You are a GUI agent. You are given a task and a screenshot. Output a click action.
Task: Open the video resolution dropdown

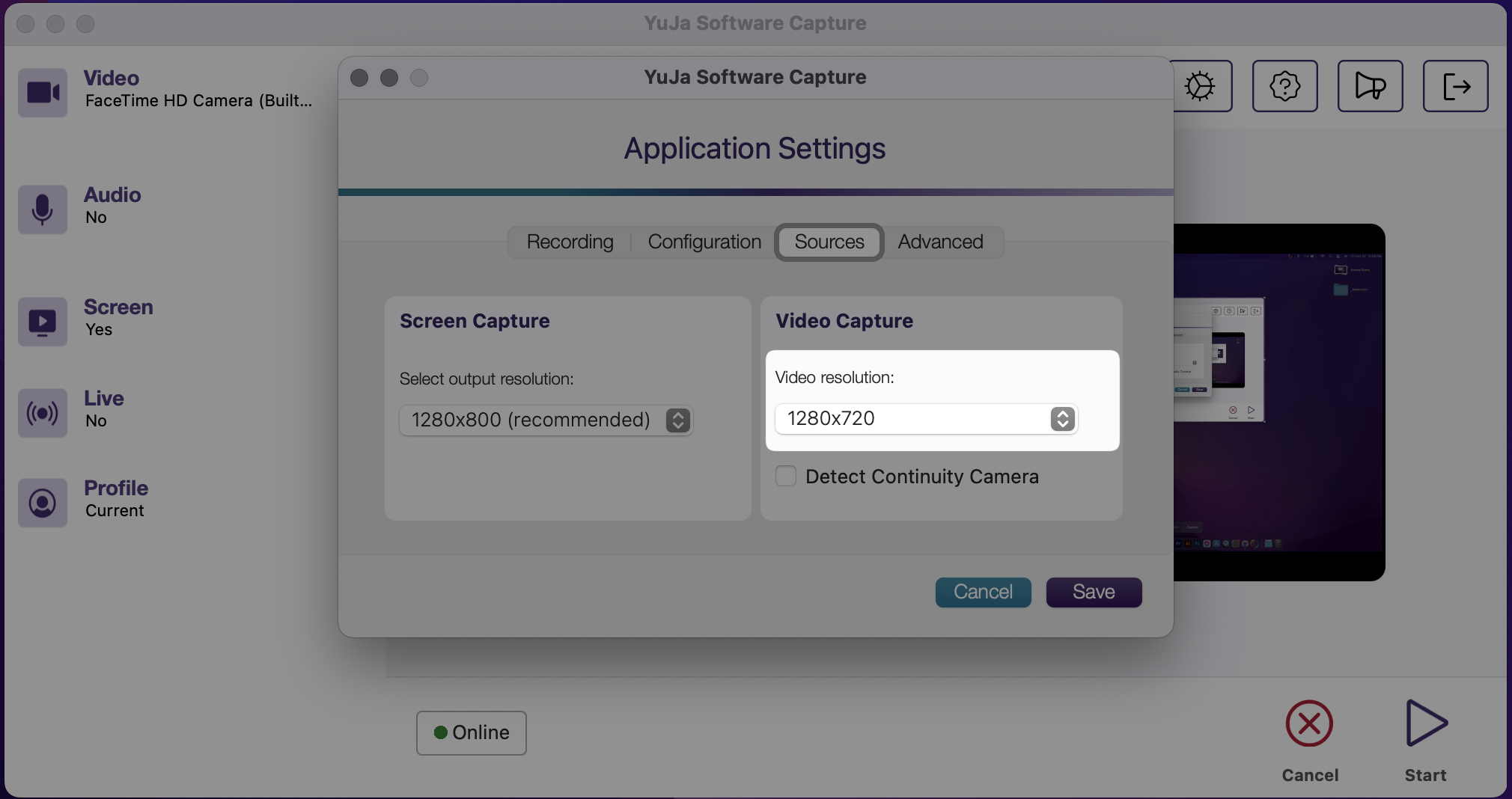[x=926, y=419]
